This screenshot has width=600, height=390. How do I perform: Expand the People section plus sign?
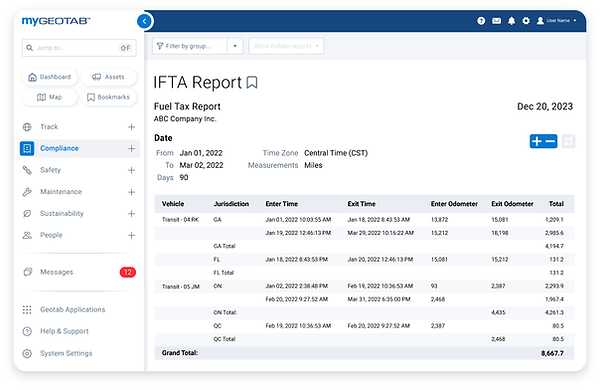(131, 235)
